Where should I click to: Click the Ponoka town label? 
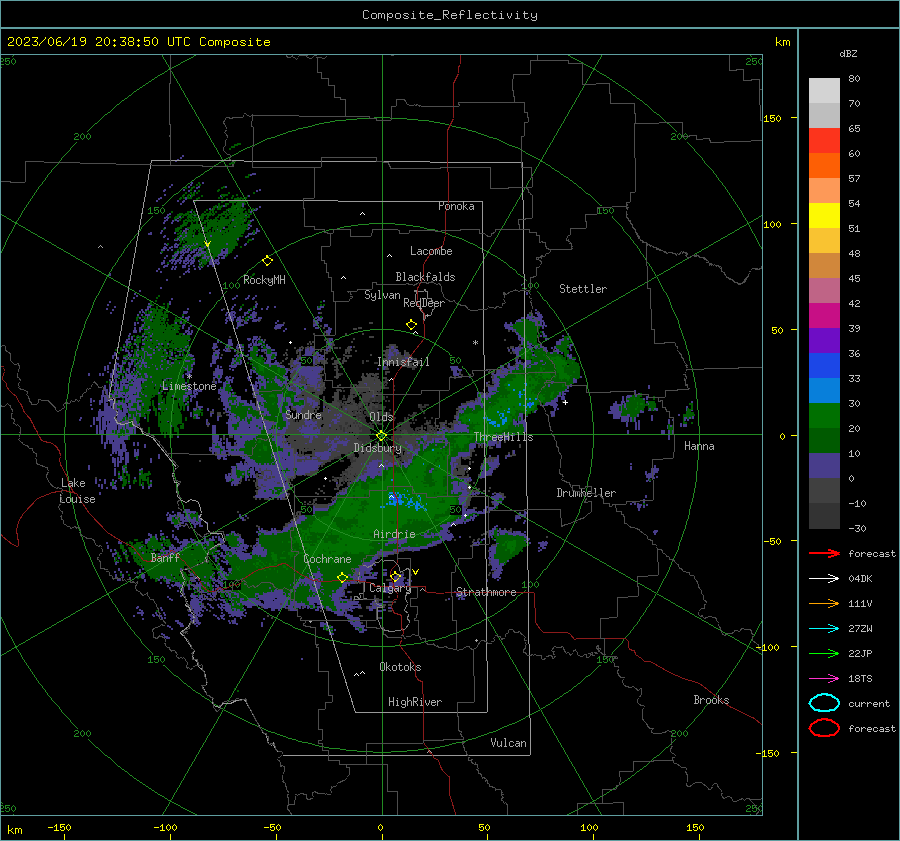(x=456, y=206)
